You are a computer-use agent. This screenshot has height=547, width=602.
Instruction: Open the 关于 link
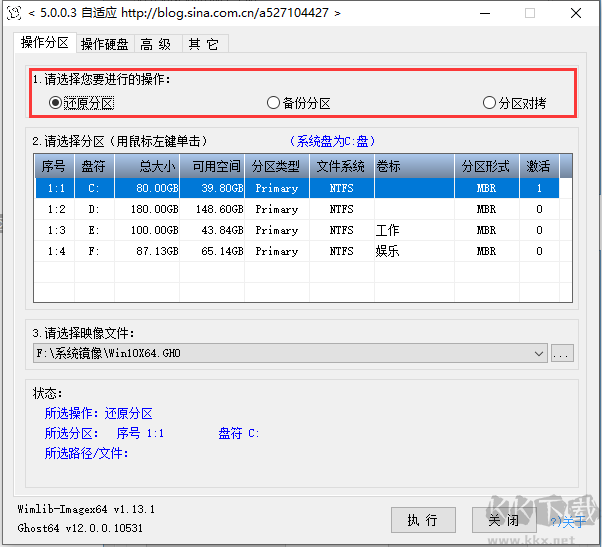pos(572,521)
